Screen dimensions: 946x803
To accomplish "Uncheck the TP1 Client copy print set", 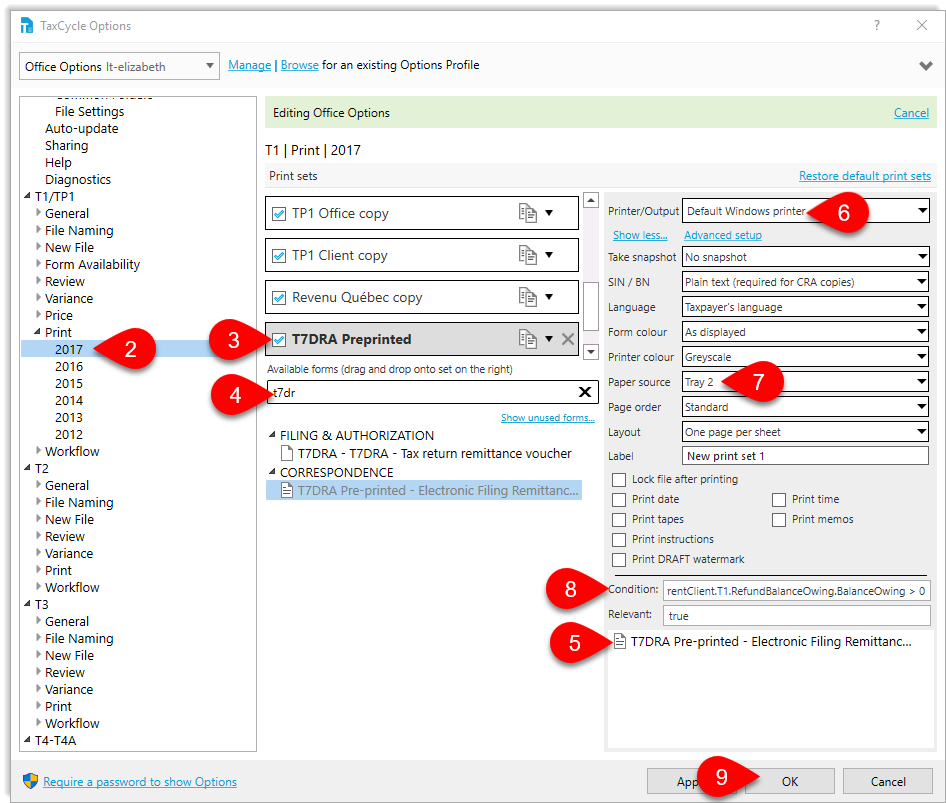I will pos(279,256).
